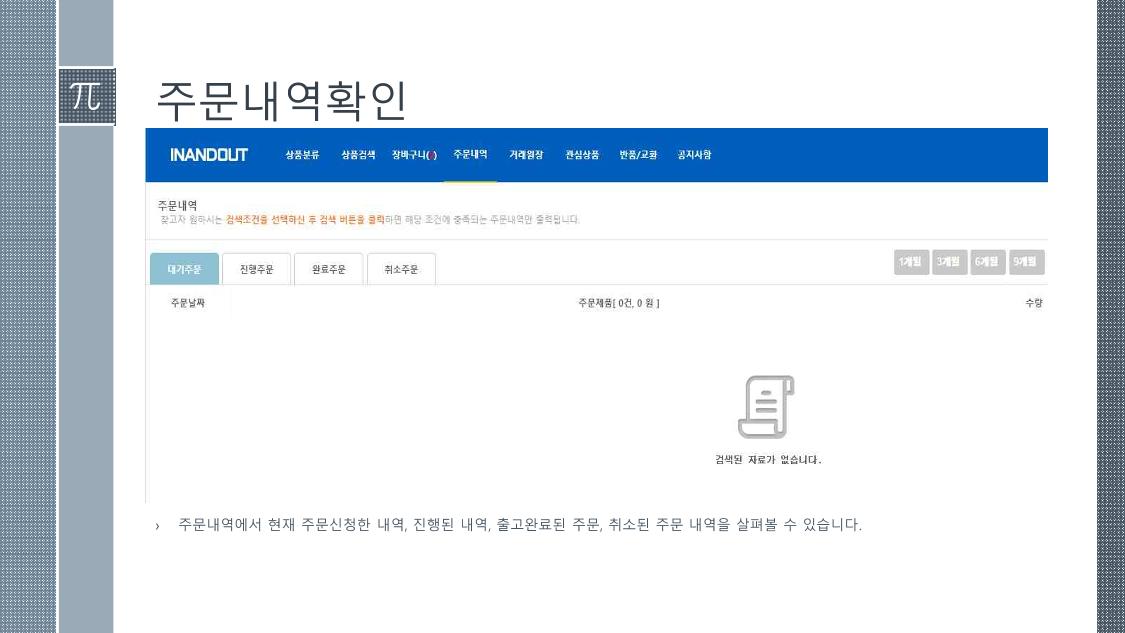Screen dimensions: 1125x633
Task: Open the 반품/교환 menu
Action: pyautogui.click(x=639, y=155)
